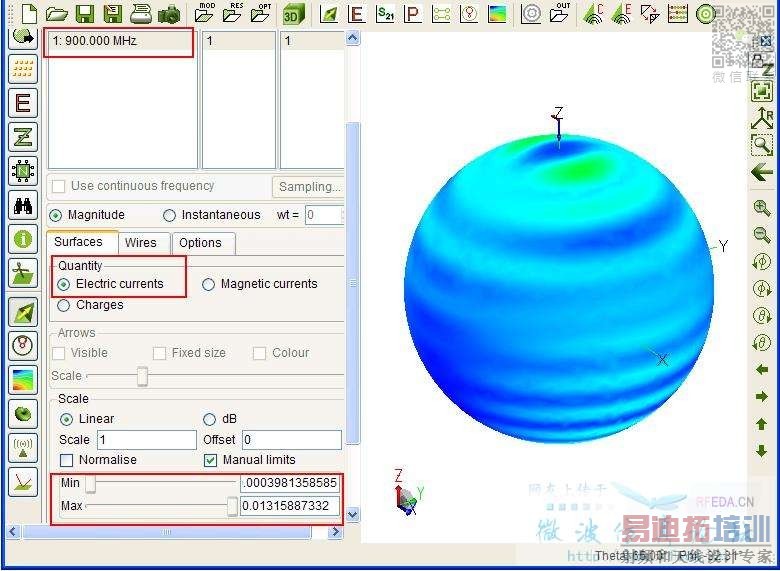Select Magnetic currents quantity
This screenshot has width=780, height=571.
point(208,284)
